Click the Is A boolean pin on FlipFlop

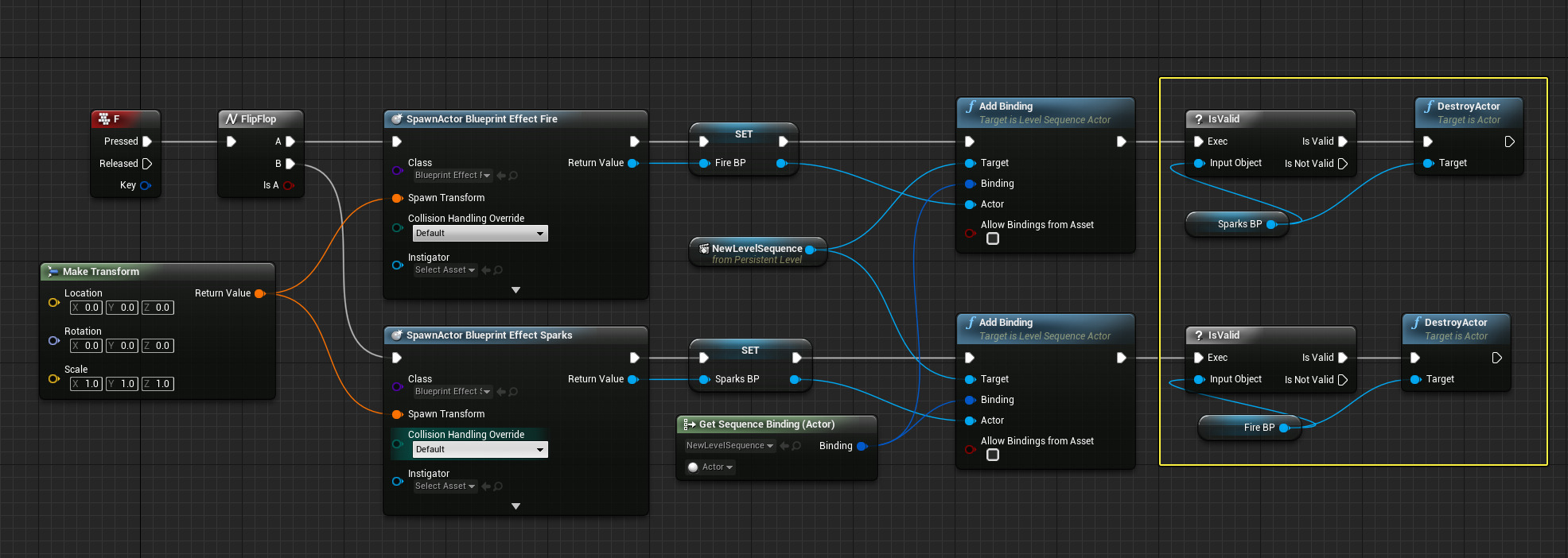[x=288, y=185]
